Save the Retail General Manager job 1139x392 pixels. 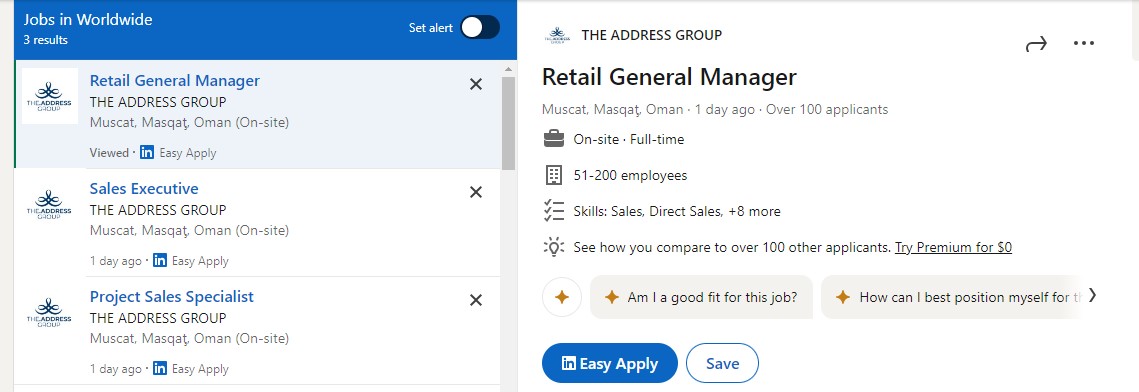(x=722, y=363)
